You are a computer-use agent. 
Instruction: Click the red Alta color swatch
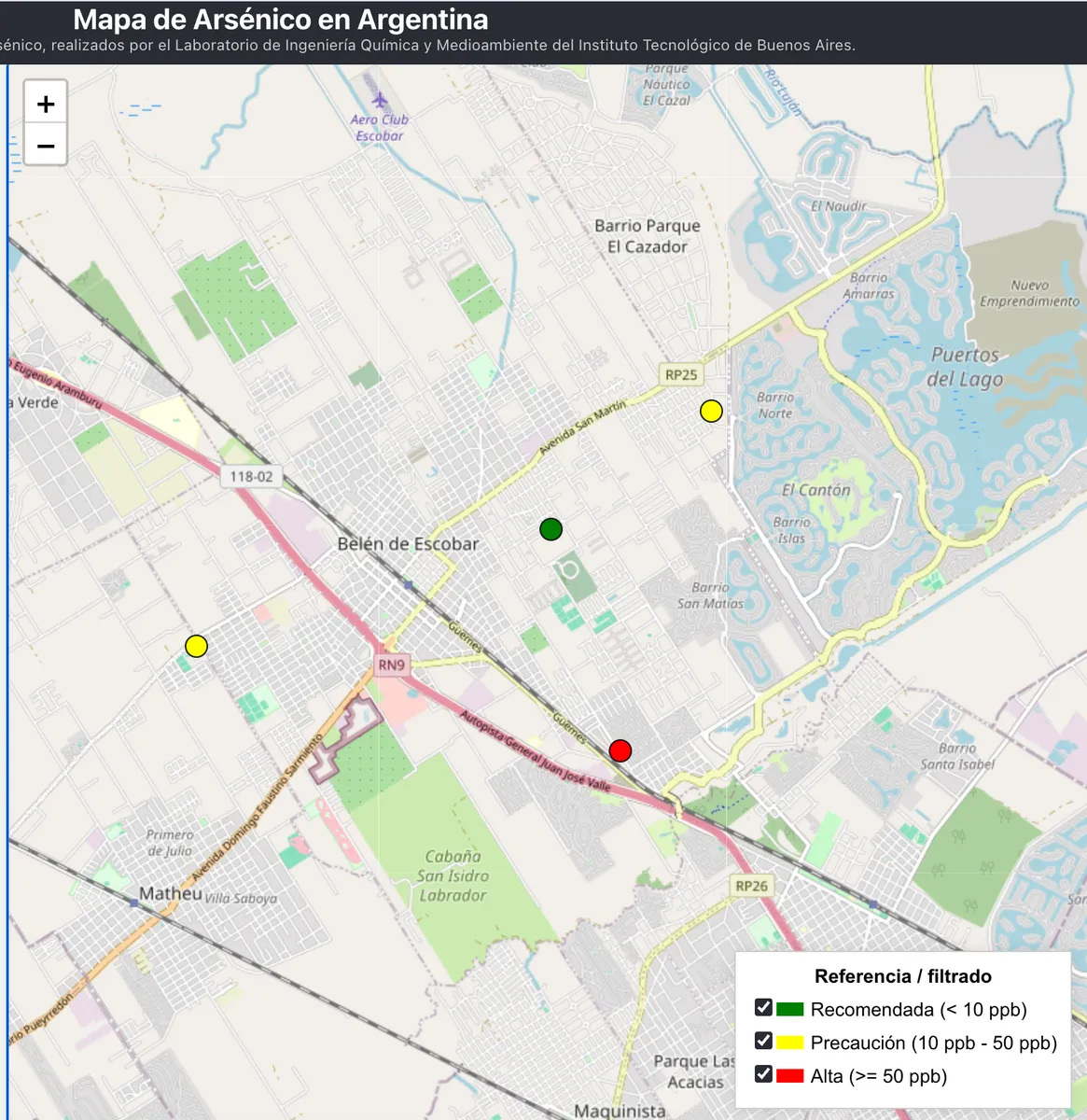pos(789,1076)
